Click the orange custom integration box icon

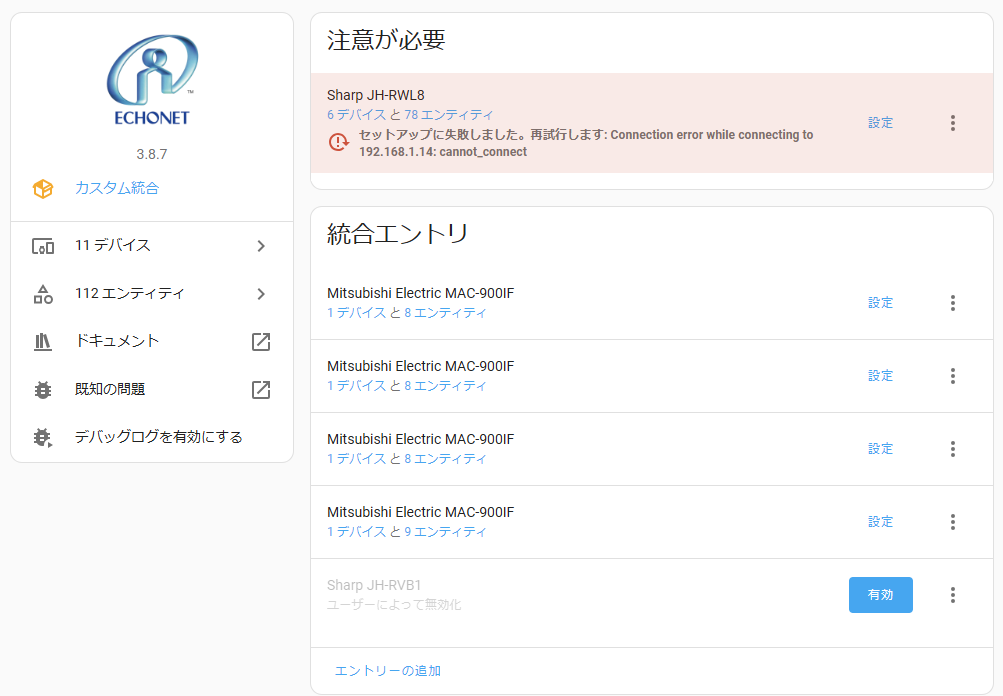[43, 189]
